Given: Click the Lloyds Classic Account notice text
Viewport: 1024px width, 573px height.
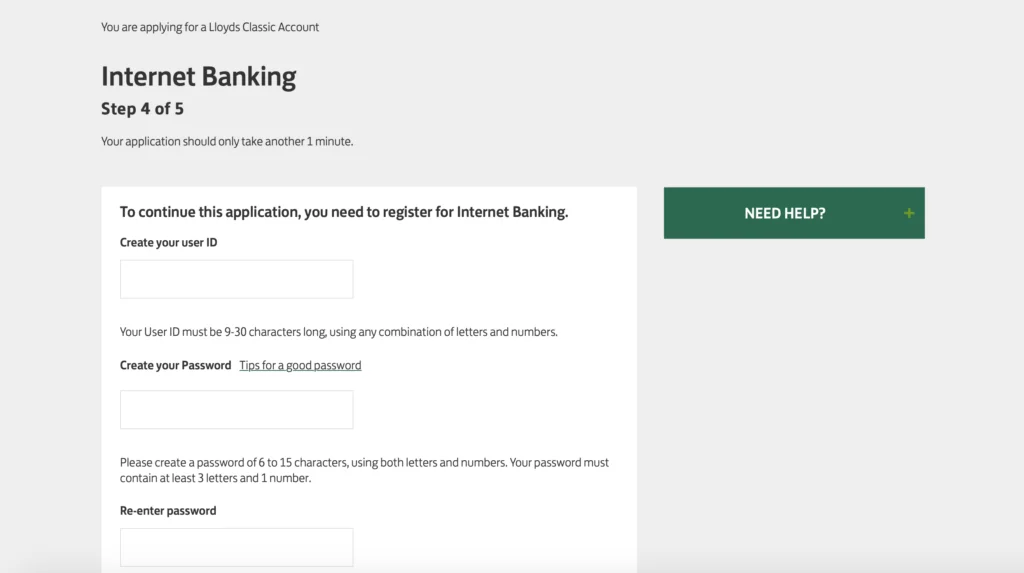Looking at the screenshot, I should [210, 27].
